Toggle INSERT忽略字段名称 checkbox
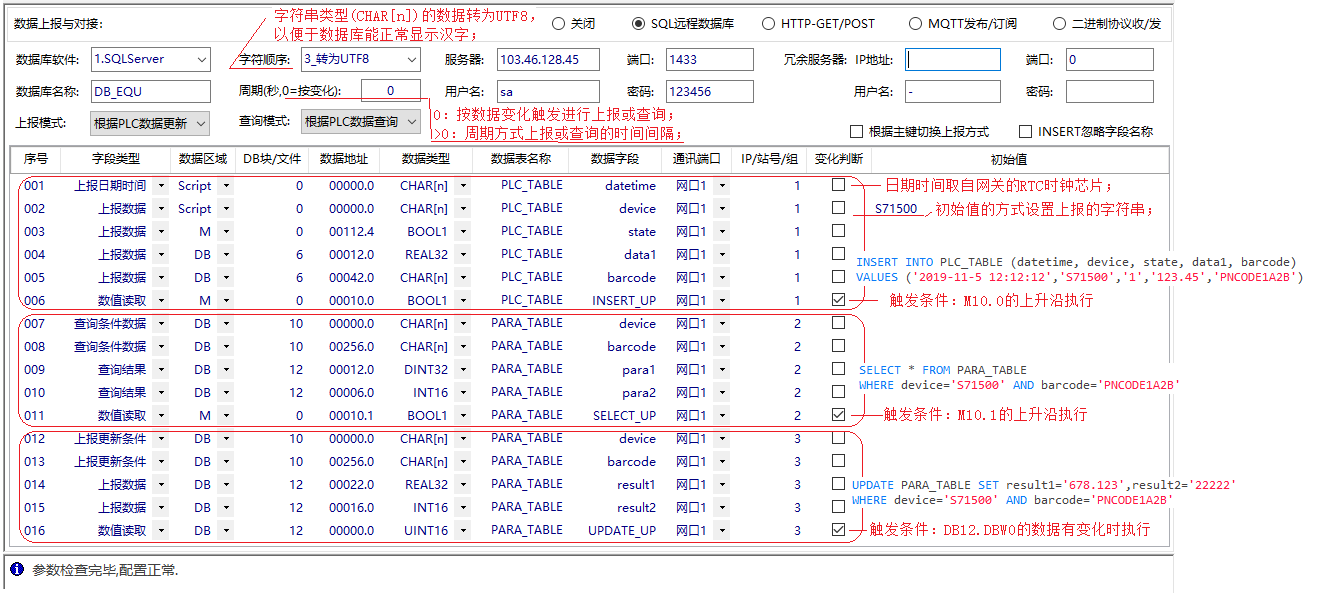 pos(1025,132)
